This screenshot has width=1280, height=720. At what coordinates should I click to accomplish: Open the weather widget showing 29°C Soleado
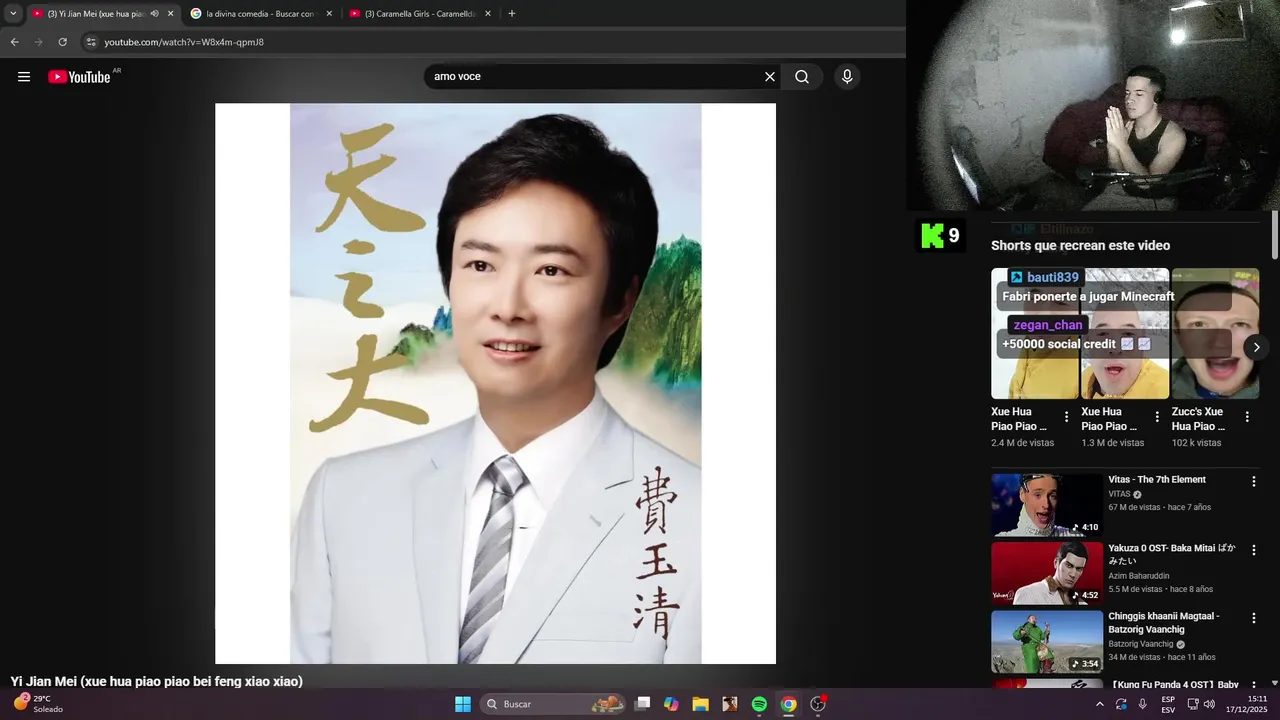pos(38,704)
